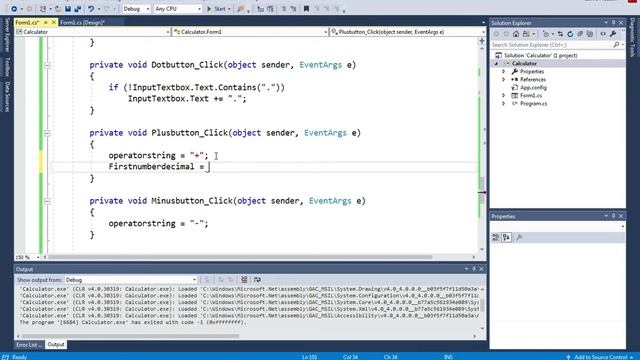Close the Form1.cs editor tab
Screen dimensions: 640x360
pyautogui.click(x=53, y=22)
